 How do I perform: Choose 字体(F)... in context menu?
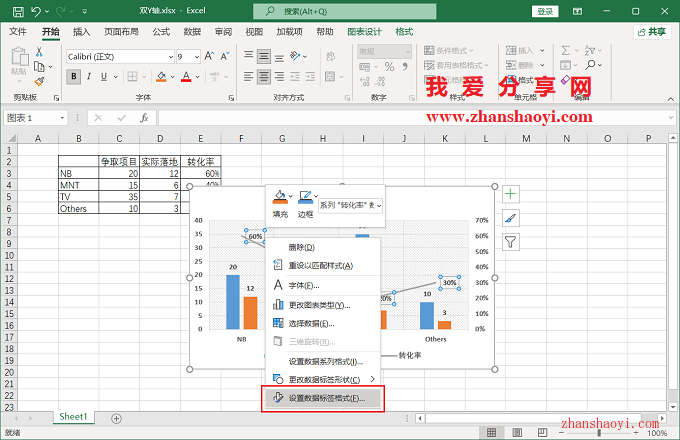click(x=323, y=286)
